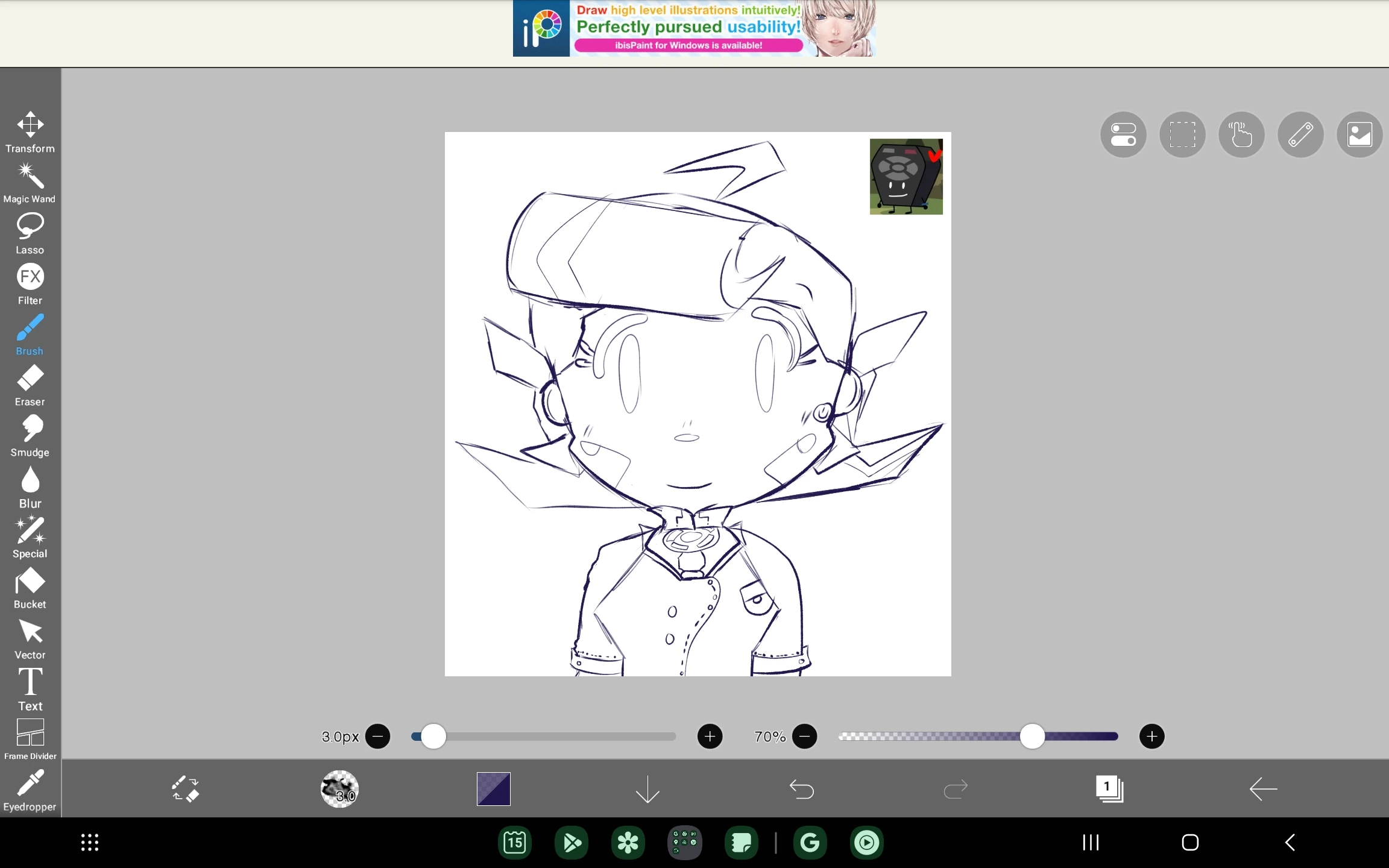Open the dark purple color swatch
The height and width of the screenshot is (868, 1389).
coord(493,789)
